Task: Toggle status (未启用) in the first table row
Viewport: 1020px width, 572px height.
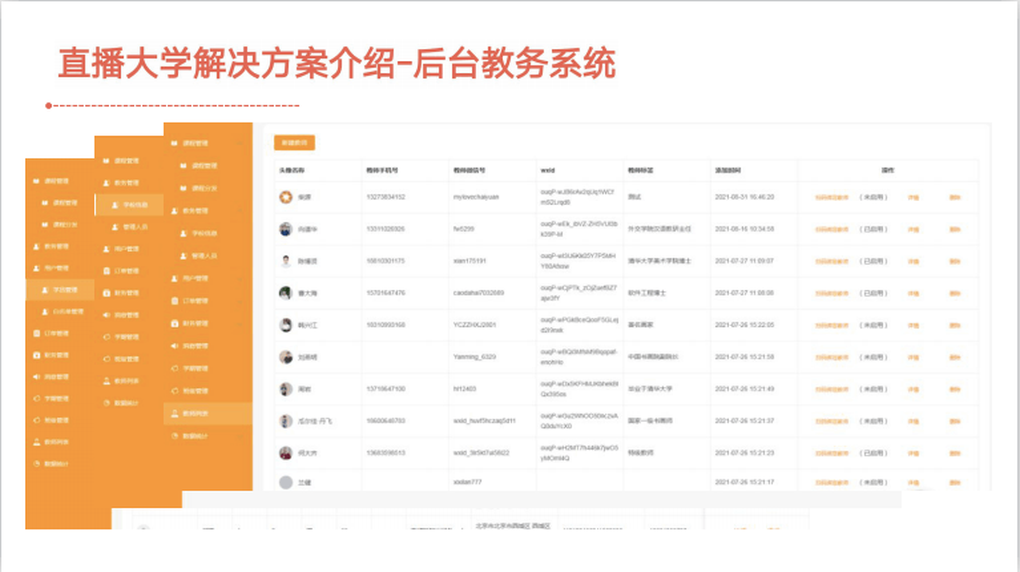Action: tap(873, 197)
